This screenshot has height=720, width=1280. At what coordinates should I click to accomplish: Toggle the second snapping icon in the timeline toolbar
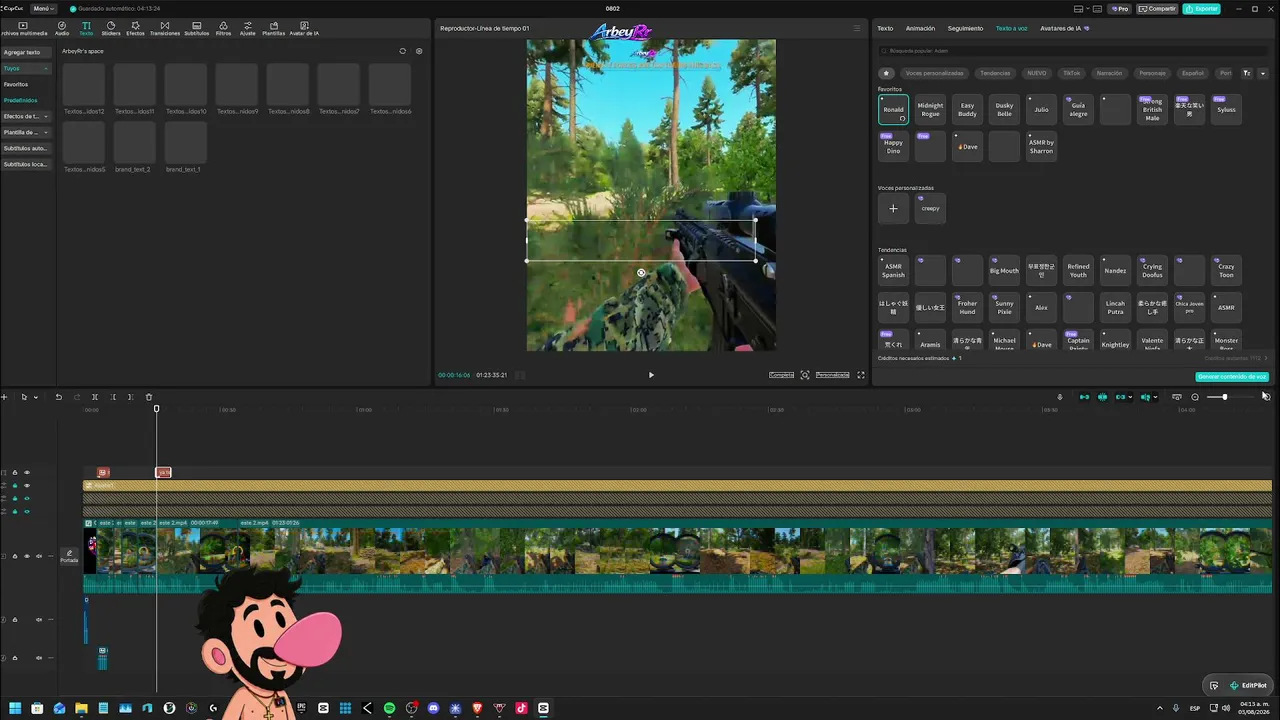(1102, 397)
